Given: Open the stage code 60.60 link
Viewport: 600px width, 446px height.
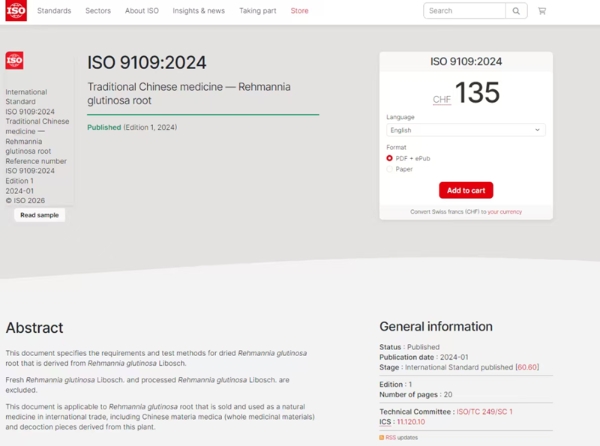Looking at the screenshot, I should coord(527,367).
